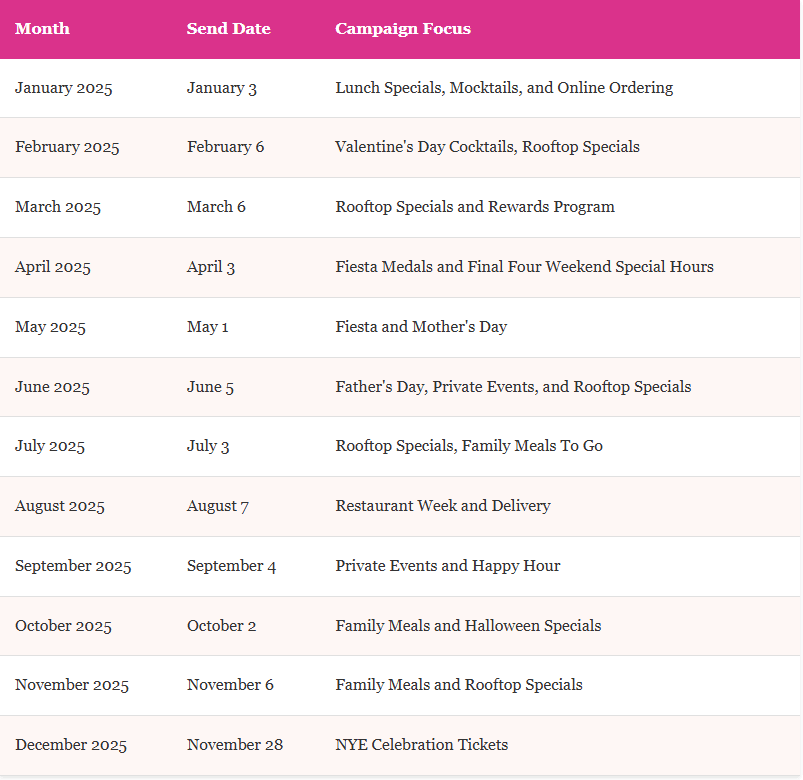Select the July 3 send date
The height and width of the screenshot is (780, 803).
[x=208, y=446]
